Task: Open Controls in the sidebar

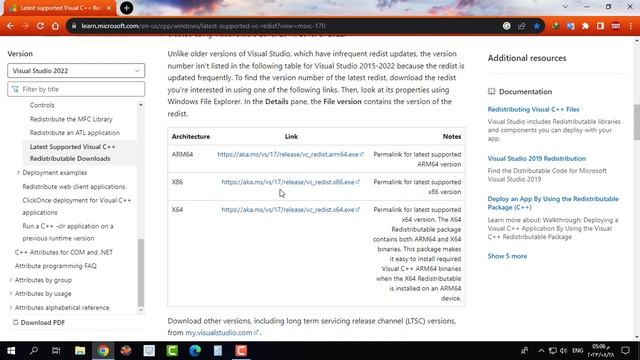Action: [42, 105]
